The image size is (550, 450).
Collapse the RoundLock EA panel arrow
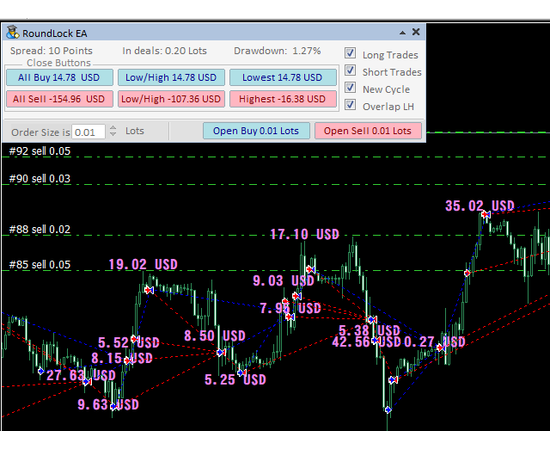tap(402, 33)
